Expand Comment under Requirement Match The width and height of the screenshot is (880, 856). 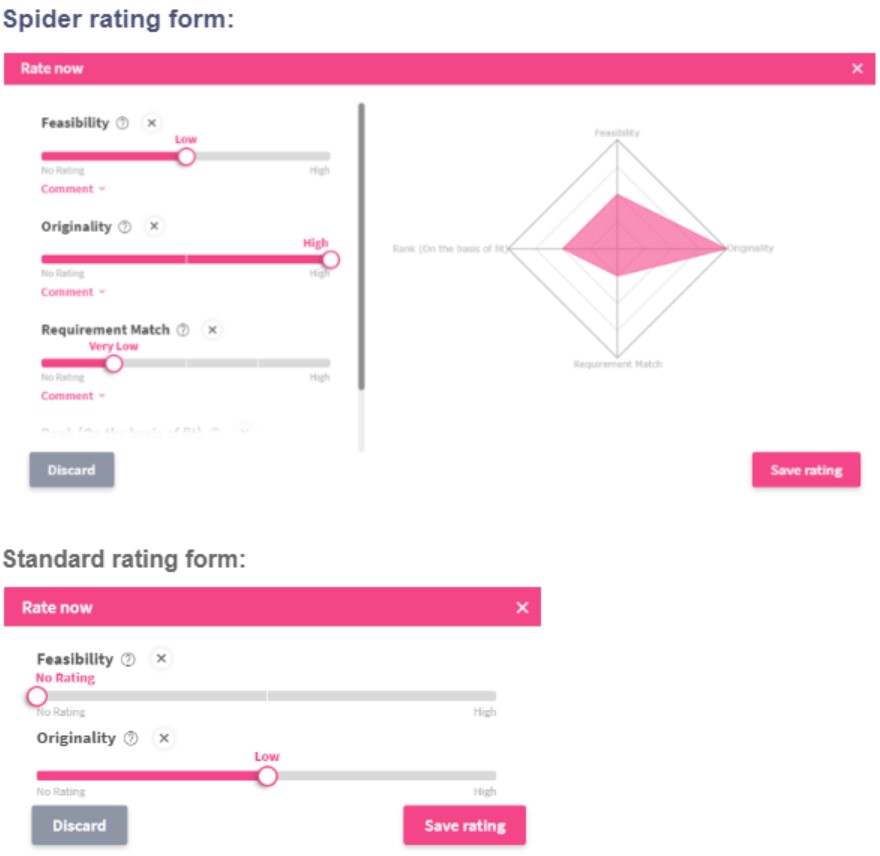coord(73,396)
